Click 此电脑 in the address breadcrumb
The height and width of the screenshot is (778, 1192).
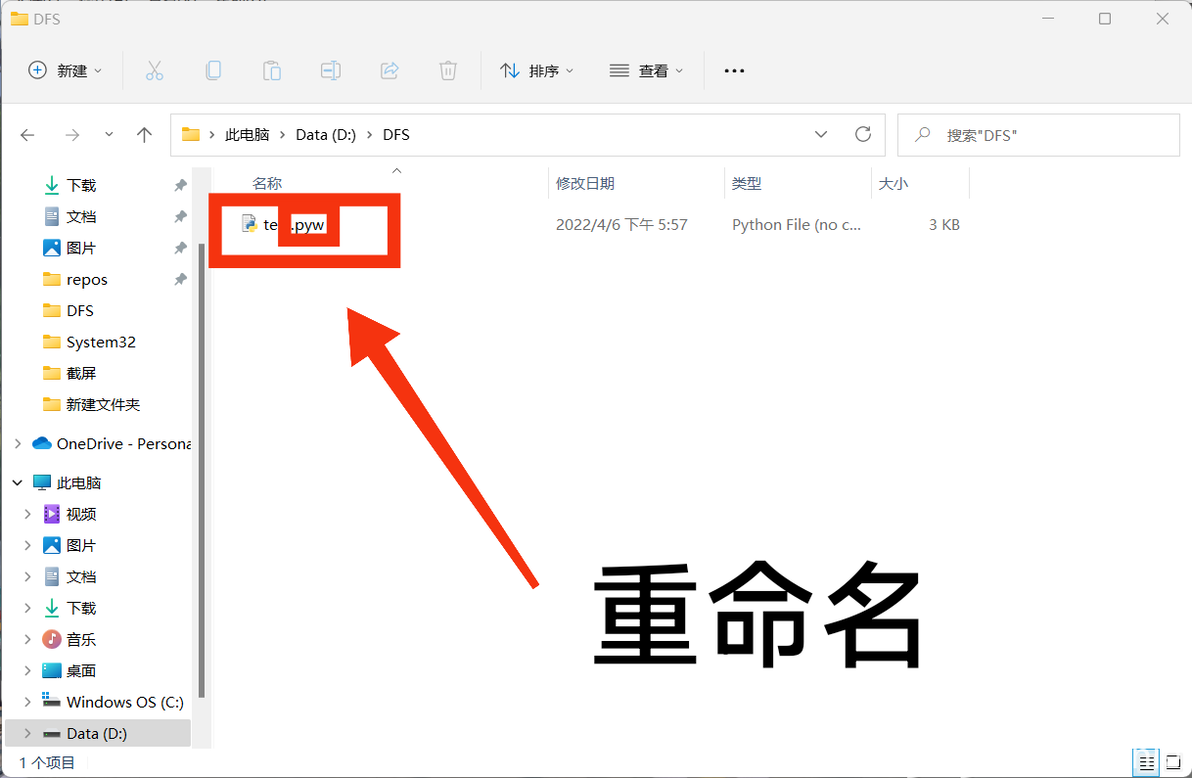coord(247,135)
